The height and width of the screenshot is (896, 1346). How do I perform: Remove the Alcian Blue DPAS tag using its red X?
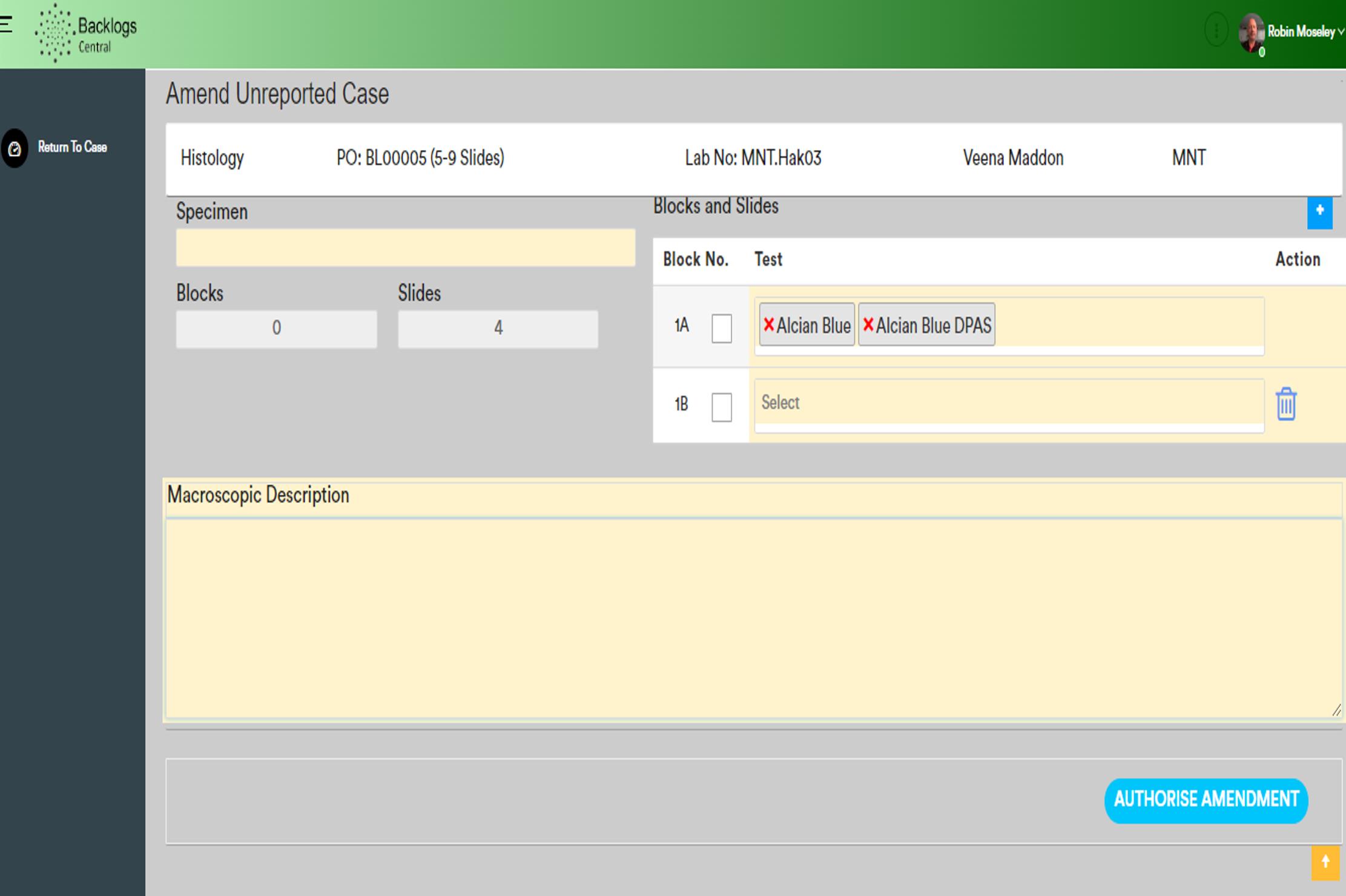(868, 325)
